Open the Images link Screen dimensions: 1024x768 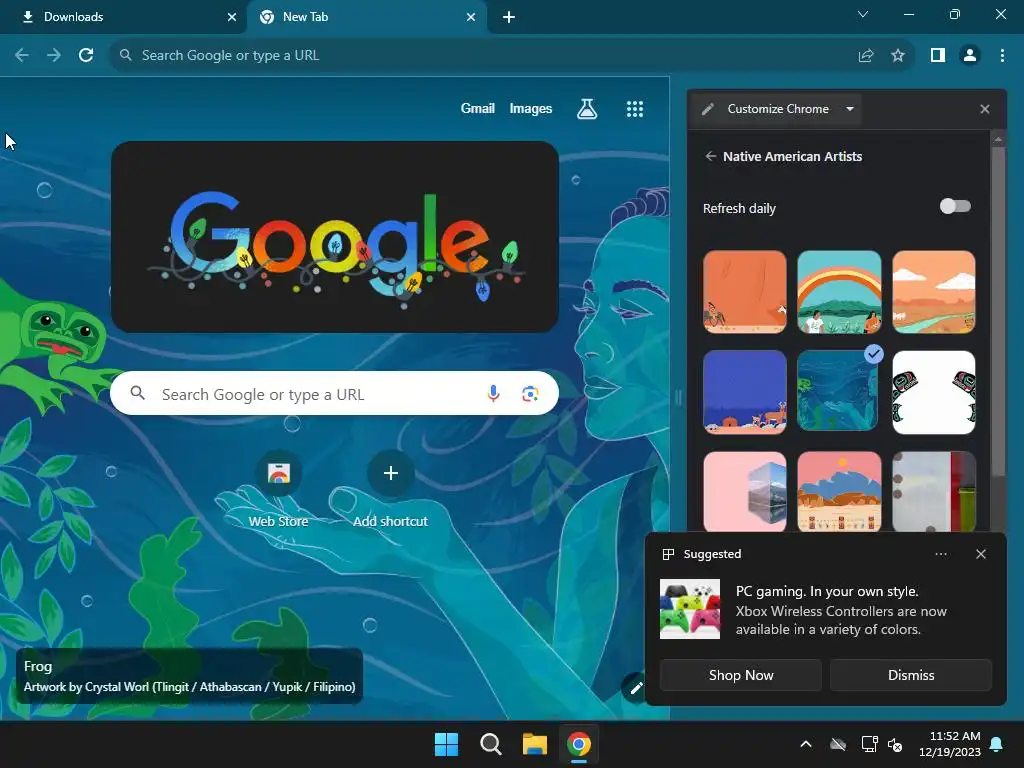[x=530, y=108]
